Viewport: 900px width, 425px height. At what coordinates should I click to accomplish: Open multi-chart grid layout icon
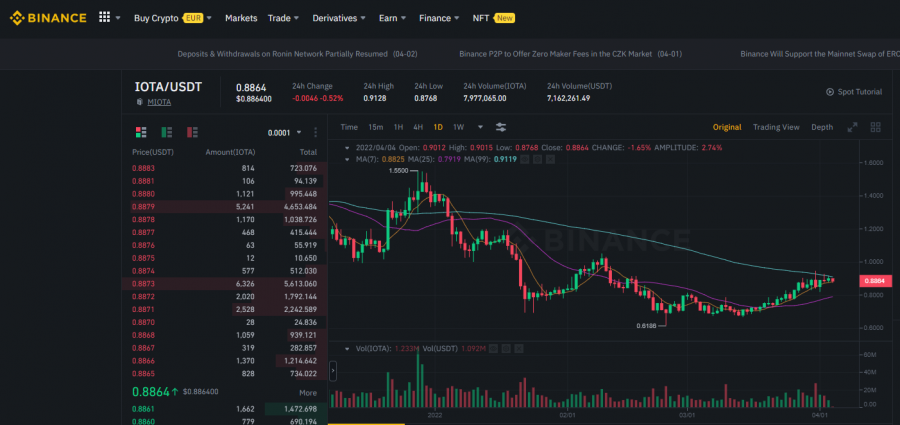tap(875, 127)
